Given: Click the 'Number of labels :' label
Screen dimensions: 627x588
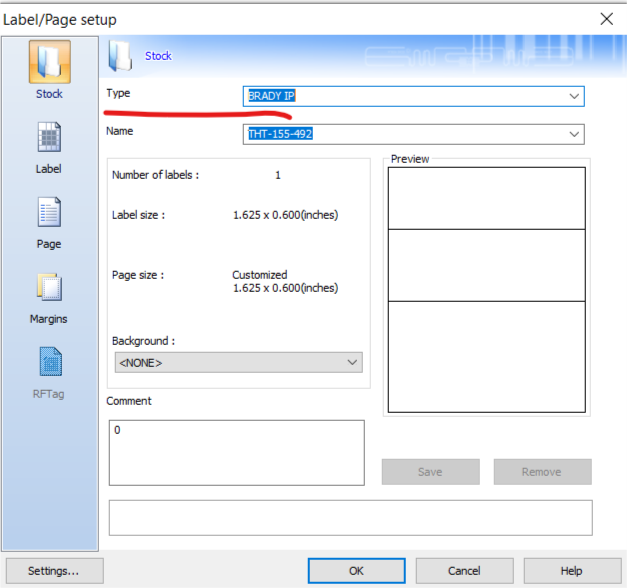Looking at the screenshot, I should pyautogui.click(x=156, y=175).
